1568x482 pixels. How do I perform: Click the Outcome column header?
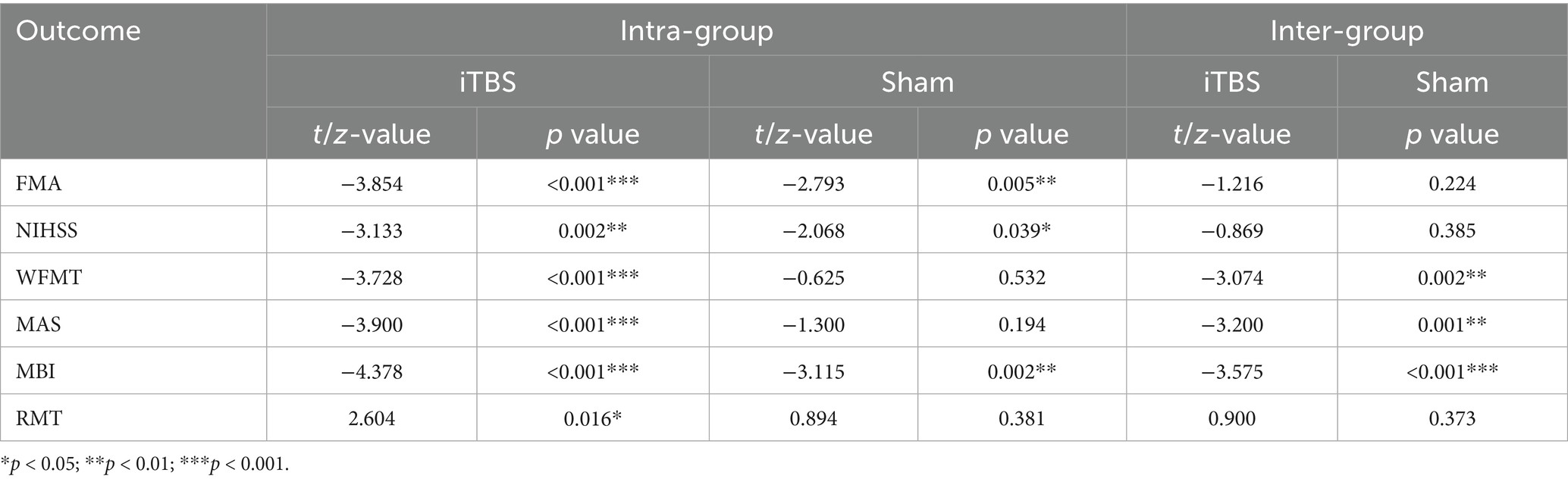pyautogui.click(x=78, y=31)
